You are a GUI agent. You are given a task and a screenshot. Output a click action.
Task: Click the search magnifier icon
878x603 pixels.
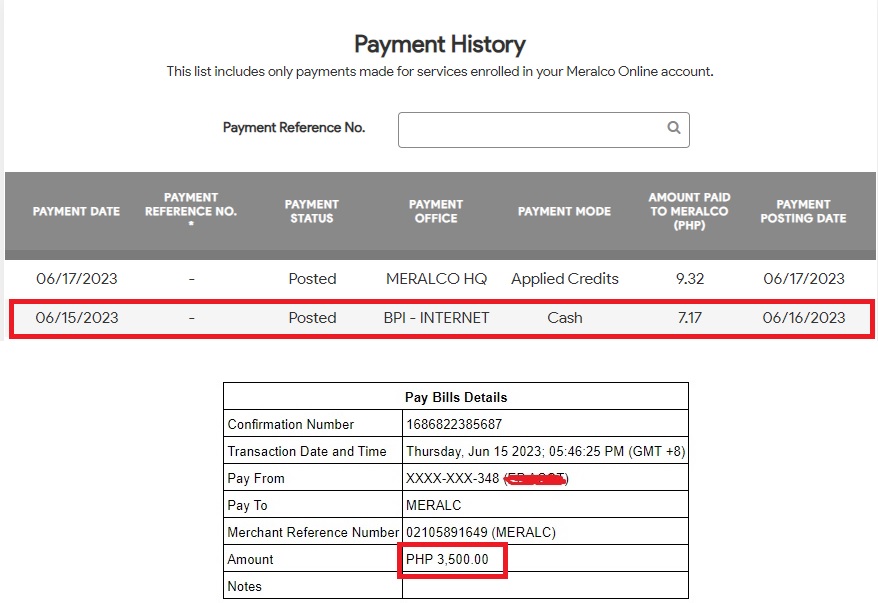pyautogui.click(x=674, y=128)
